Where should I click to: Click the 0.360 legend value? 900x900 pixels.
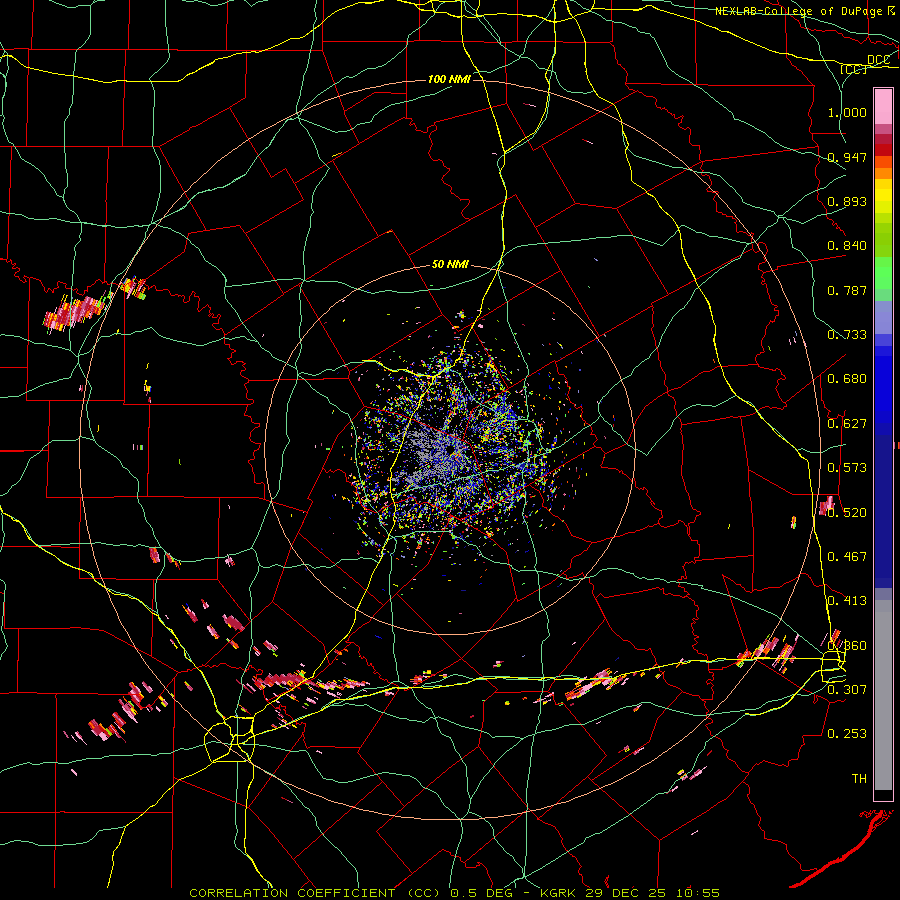point(847,646)
